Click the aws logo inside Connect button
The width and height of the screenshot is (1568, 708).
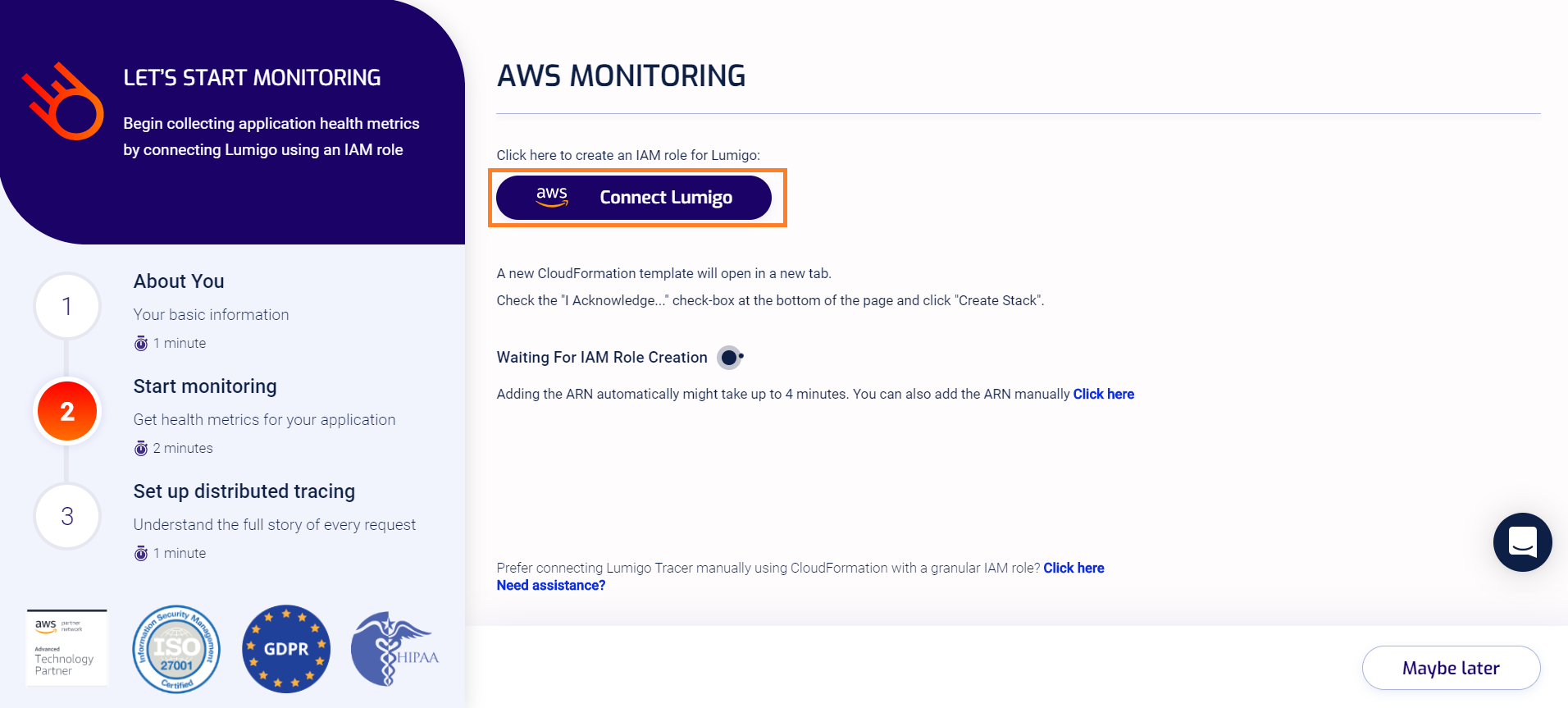(552, 197)
